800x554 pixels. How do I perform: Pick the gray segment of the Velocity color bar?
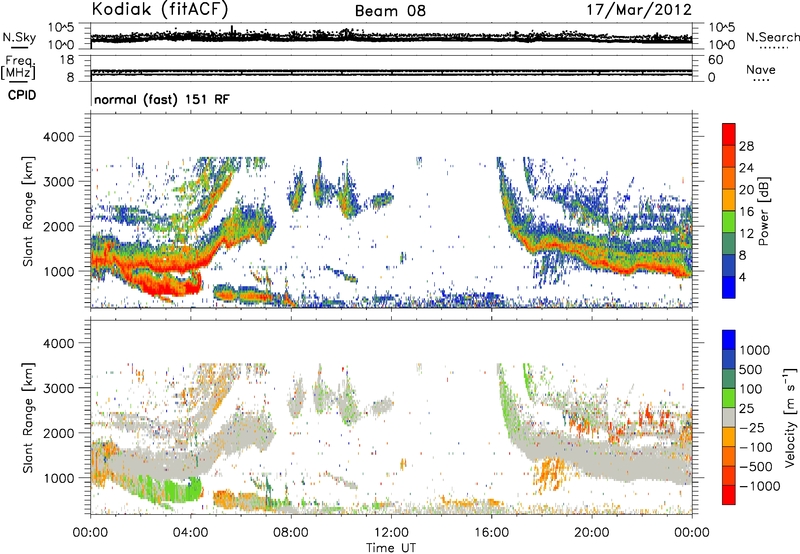[729, 417]
